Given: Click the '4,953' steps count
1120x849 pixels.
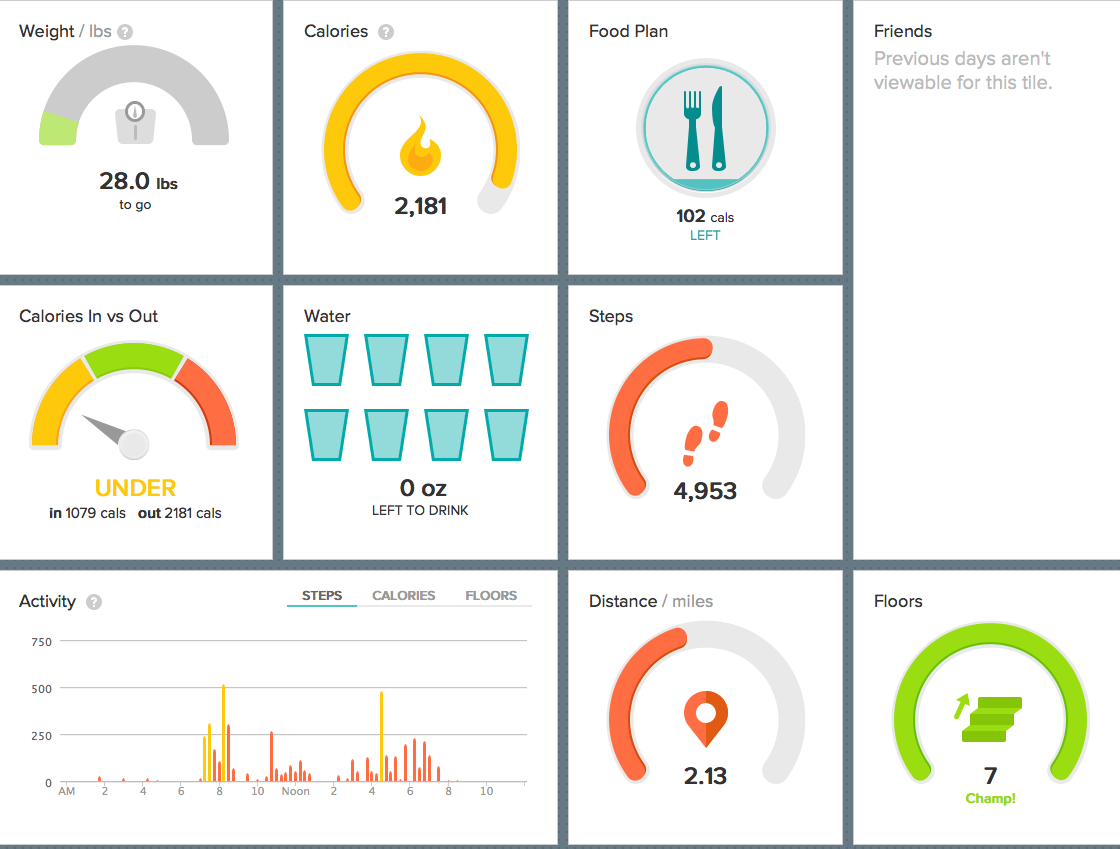Looking at the screenshot, I should coord(705,491).
